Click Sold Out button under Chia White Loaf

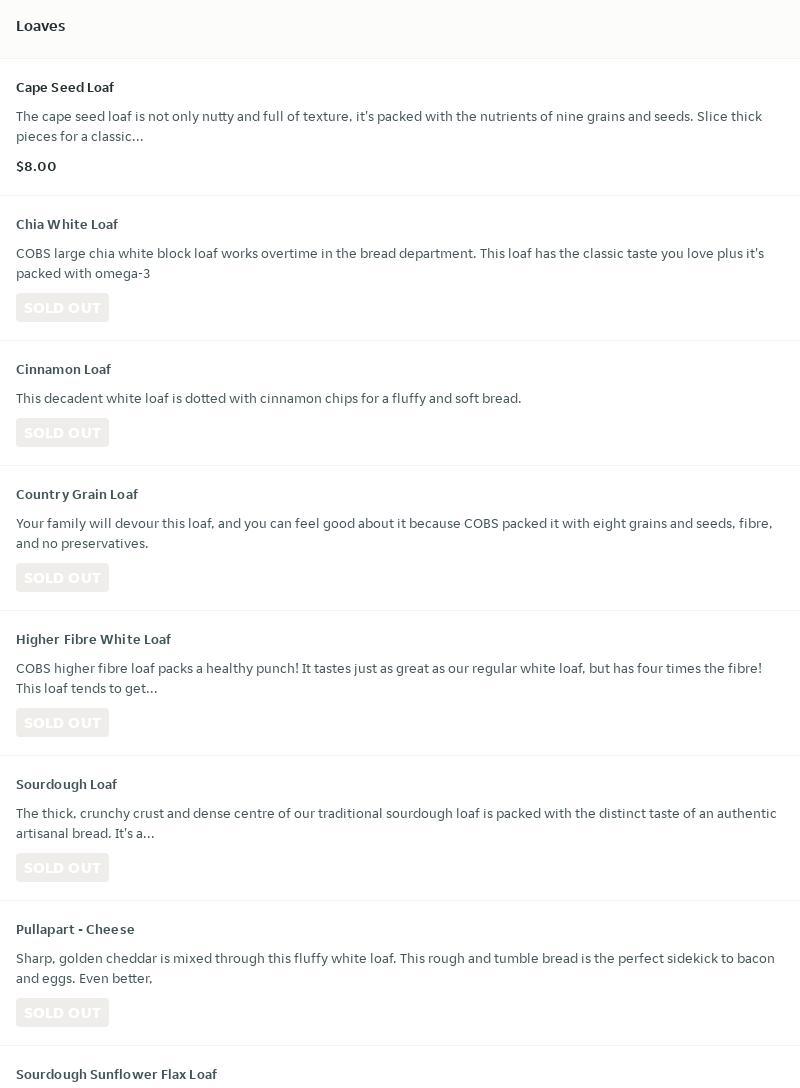coord(62,308)
